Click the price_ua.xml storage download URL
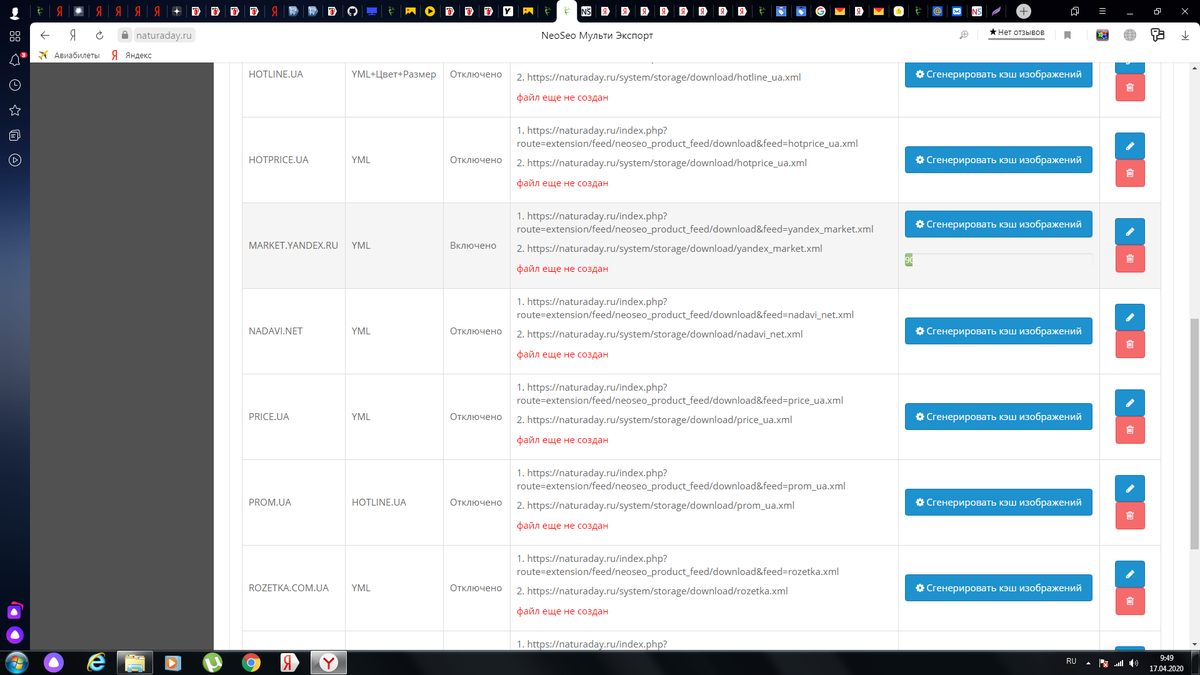 660,420
